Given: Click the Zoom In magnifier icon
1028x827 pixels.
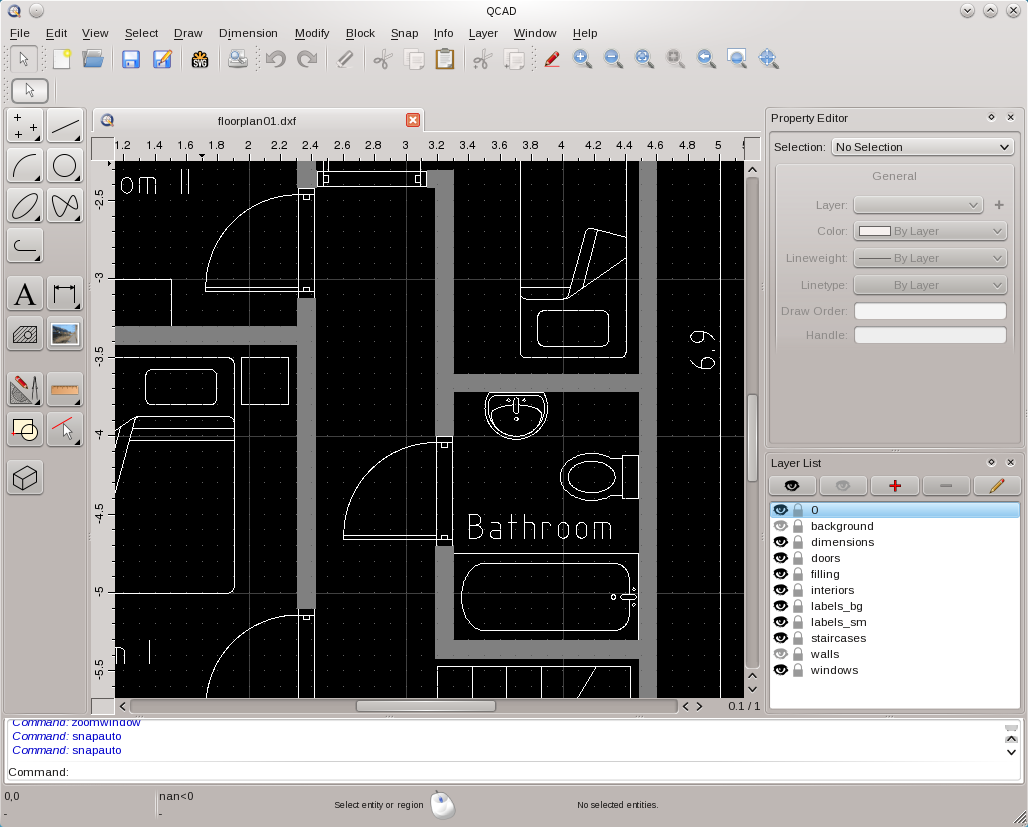Looking at the screenshot, I should pos(582,59).
